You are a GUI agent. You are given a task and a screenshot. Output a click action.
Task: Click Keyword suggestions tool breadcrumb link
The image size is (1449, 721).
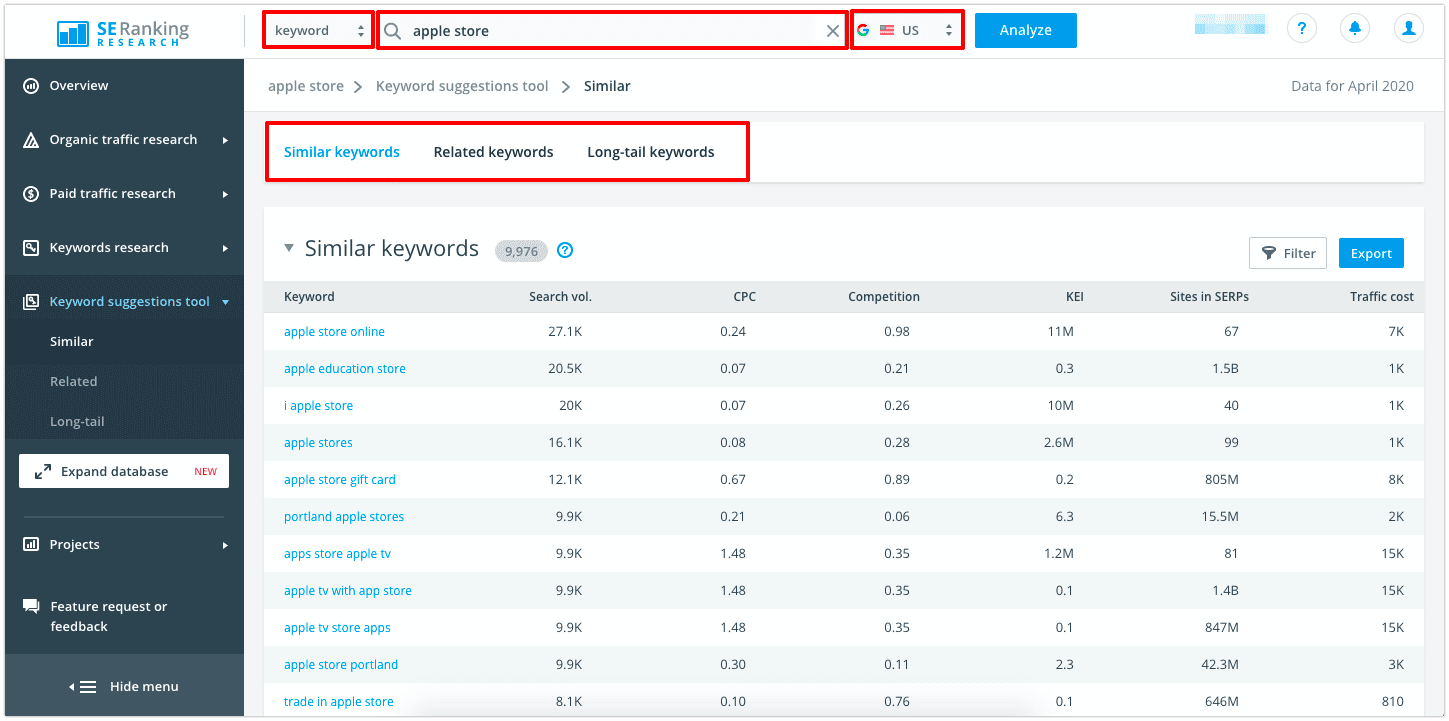tap(462, 86)
